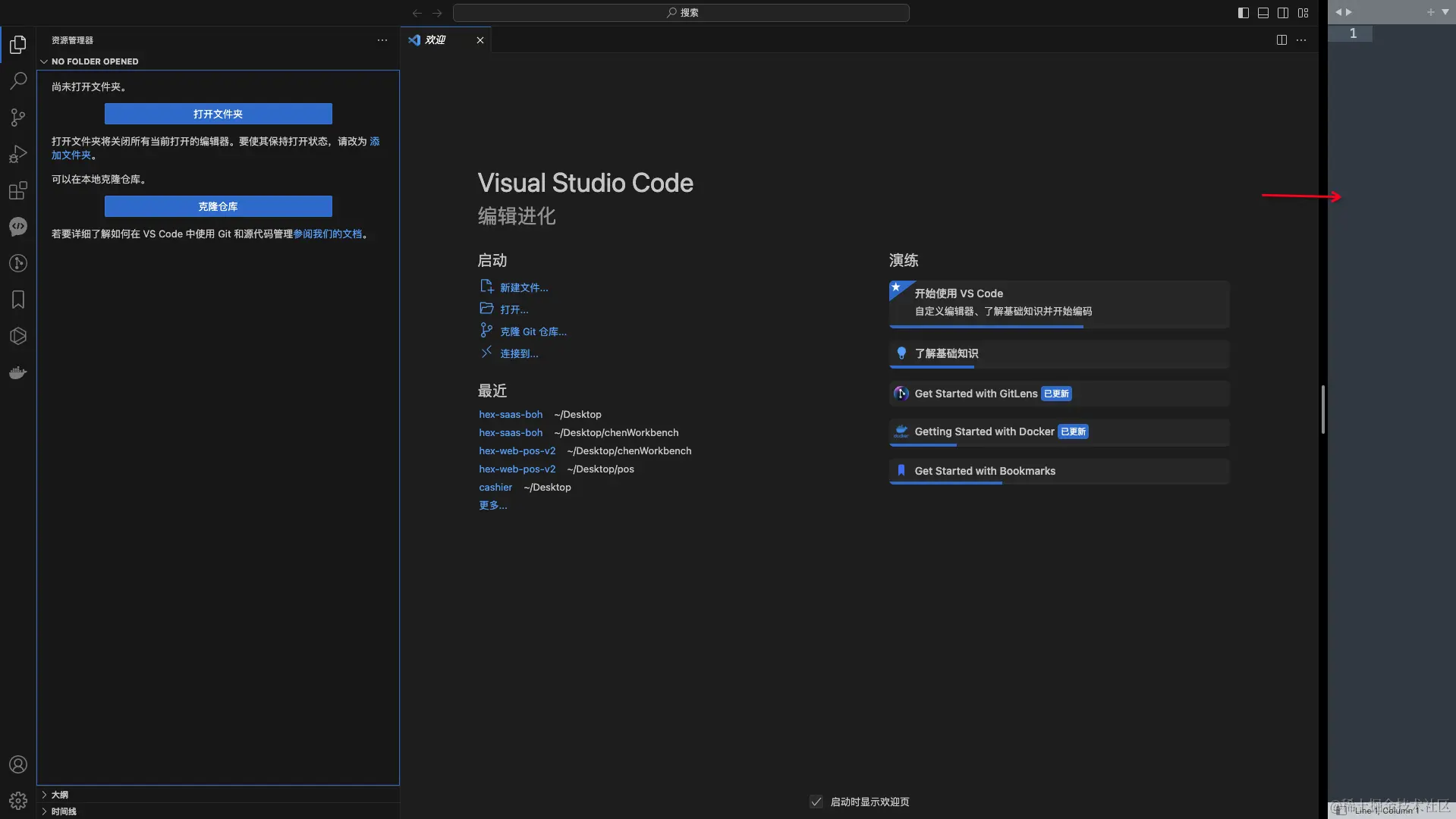Image resolution: width=1456 pixels, height=819 pixels.
Task: Expand the 大纲 section
Action: tap(219, 795)
